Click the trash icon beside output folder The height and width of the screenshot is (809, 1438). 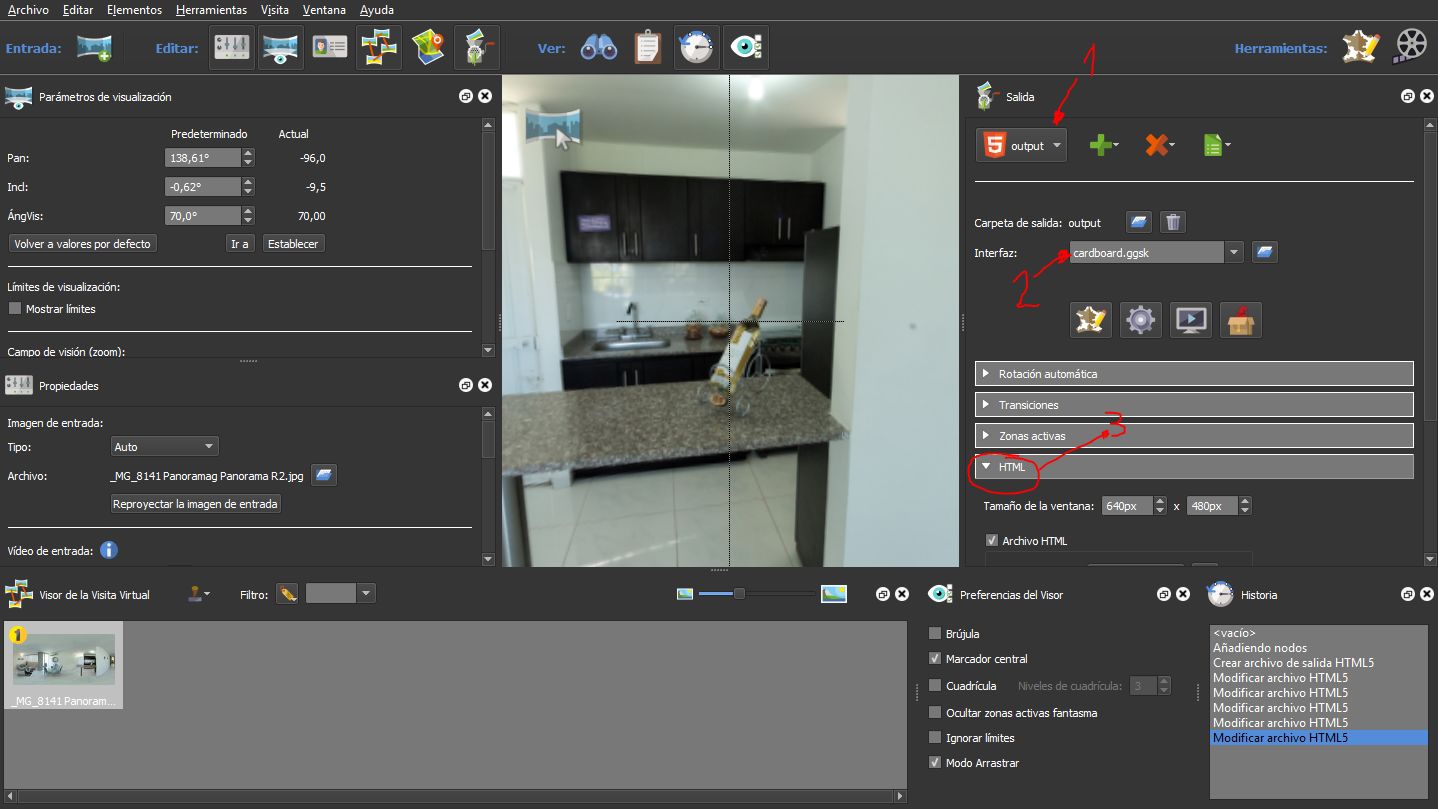[x=1174, y=222]
